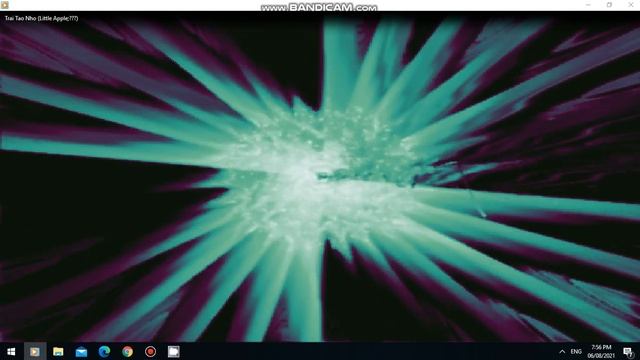Launch Microsoft Edge from the taskbar

(104, 351)
